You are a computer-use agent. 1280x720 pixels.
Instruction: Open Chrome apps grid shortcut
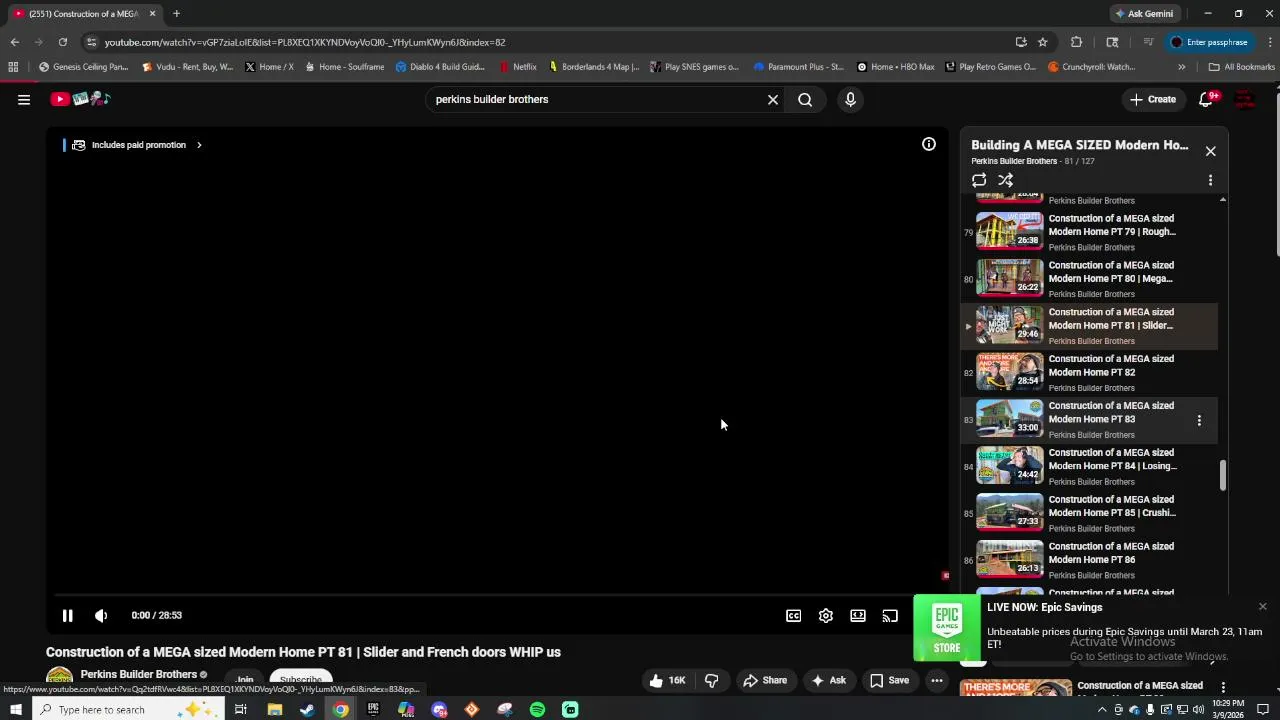13,67
